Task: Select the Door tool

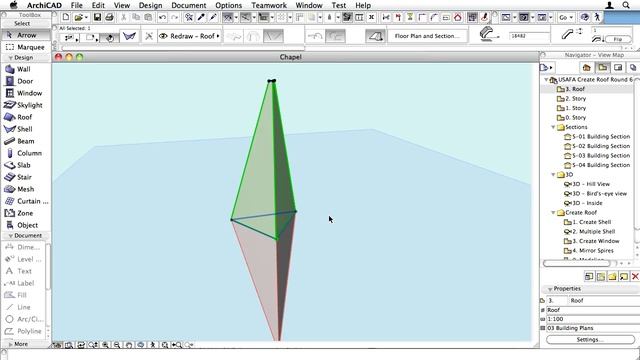Action: (25, 81)
